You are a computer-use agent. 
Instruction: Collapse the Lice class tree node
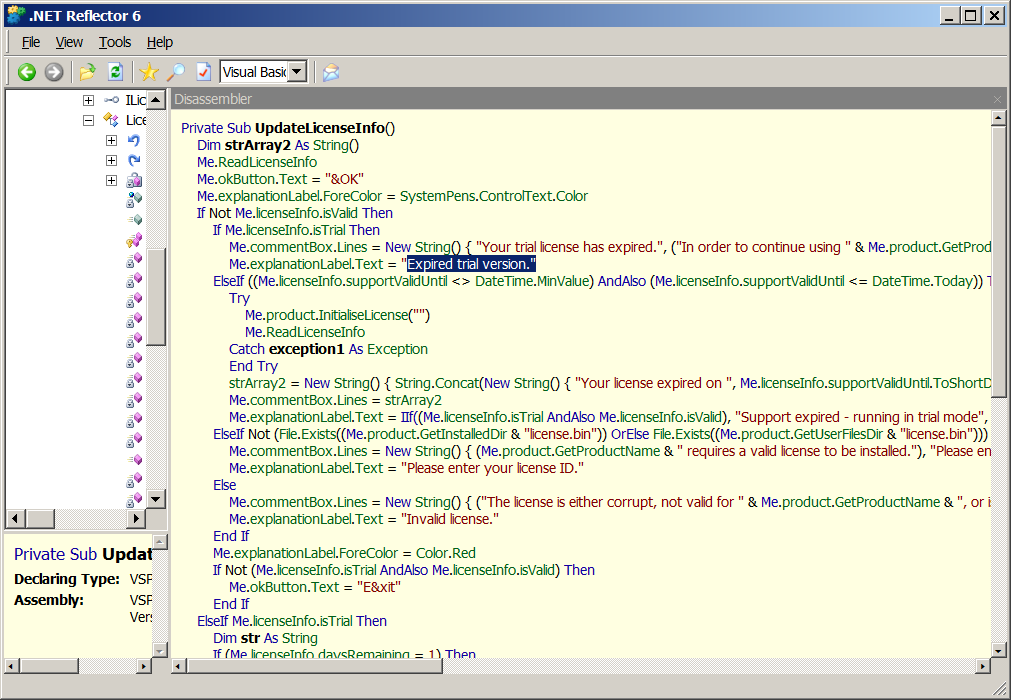88,120
